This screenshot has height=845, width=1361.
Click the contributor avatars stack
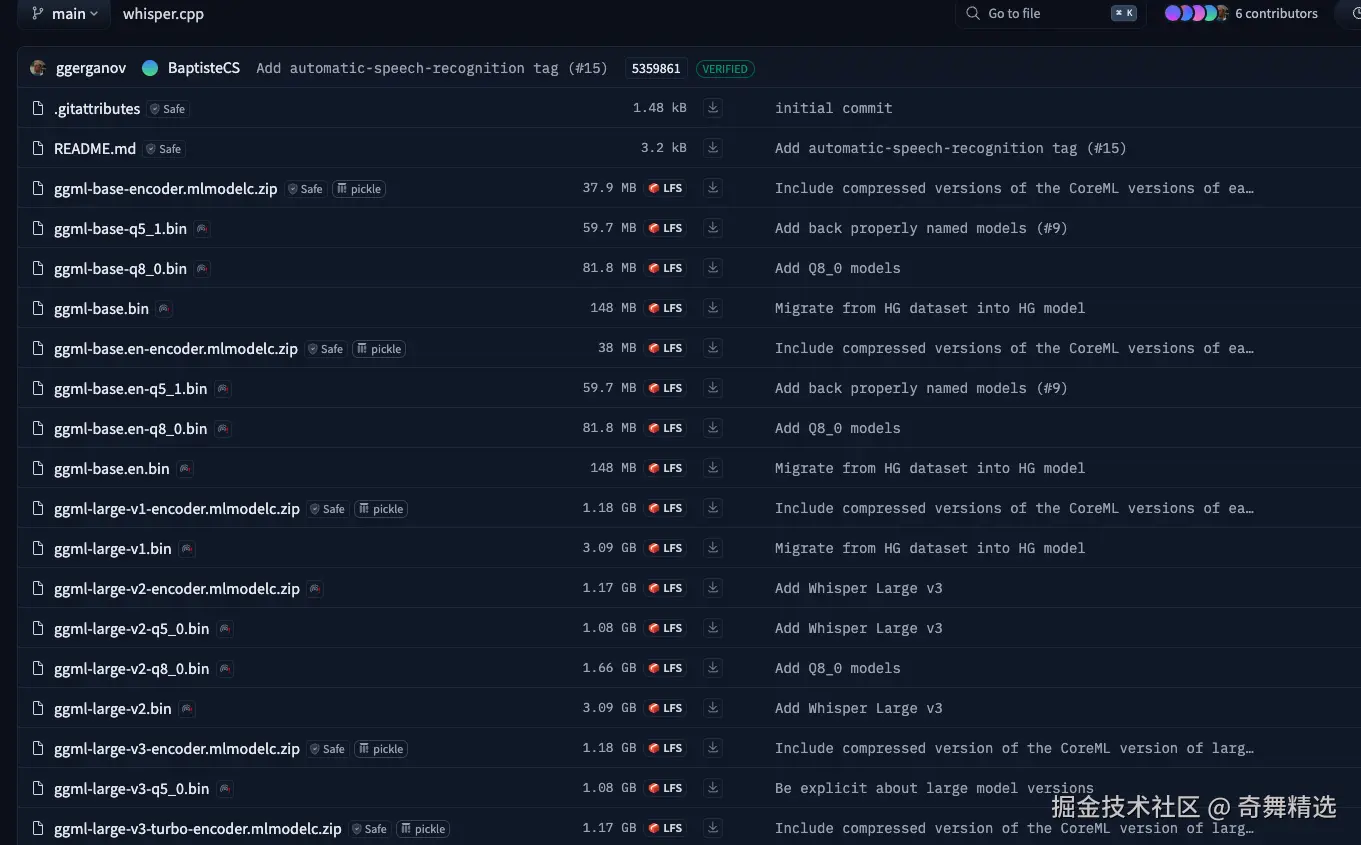coord(1197,14)
